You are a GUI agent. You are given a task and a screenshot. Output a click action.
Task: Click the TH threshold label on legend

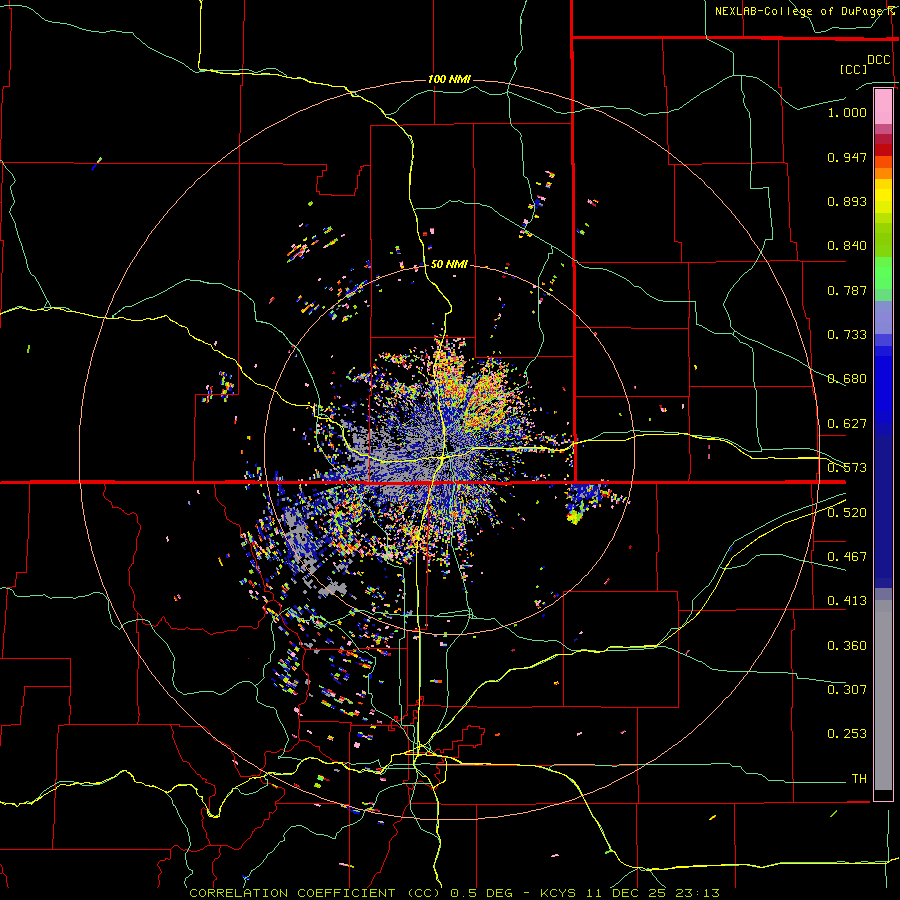tap(859, 779)
